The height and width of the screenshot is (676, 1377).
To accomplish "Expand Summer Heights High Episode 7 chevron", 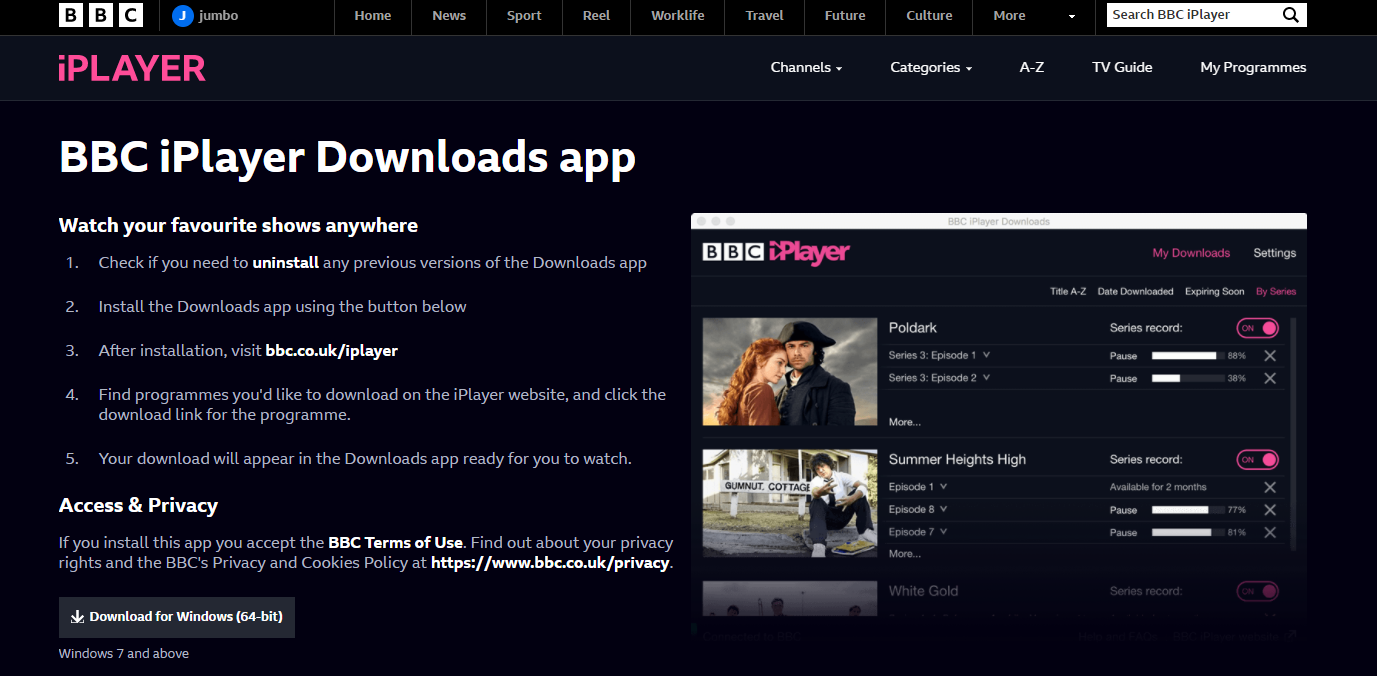I will 943,532.
